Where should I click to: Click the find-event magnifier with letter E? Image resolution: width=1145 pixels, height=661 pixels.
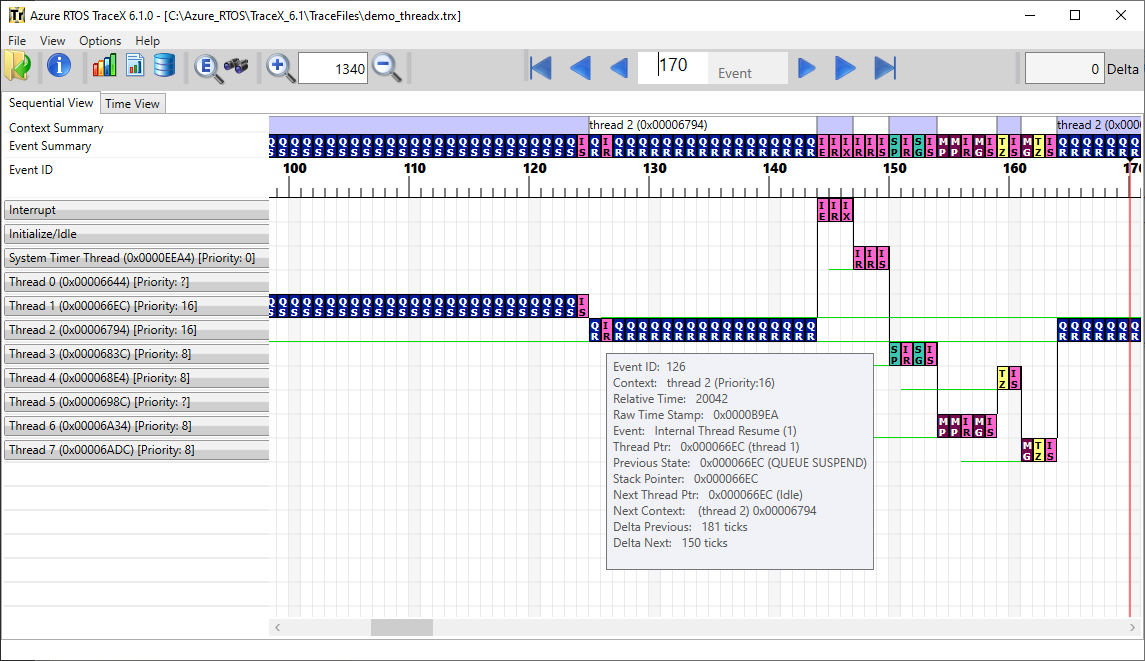[208, 68]
